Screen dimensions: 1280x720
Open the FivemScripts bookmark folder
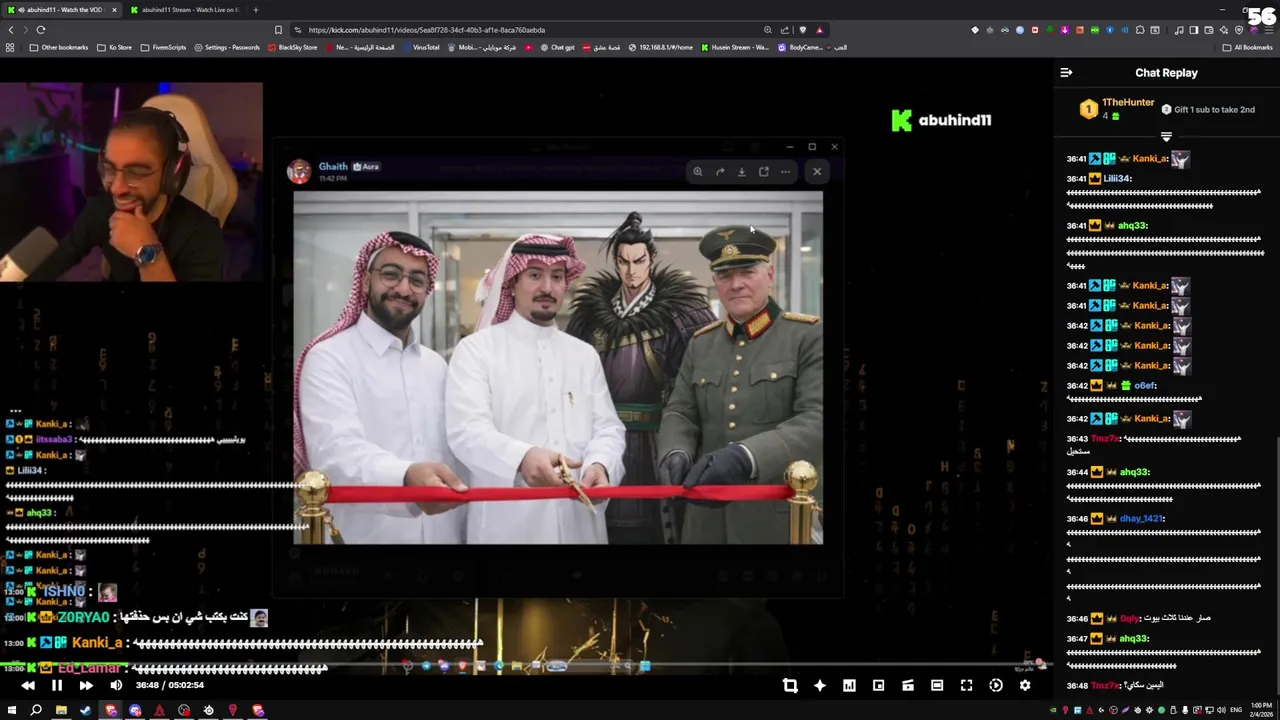[x=163, y=47]
